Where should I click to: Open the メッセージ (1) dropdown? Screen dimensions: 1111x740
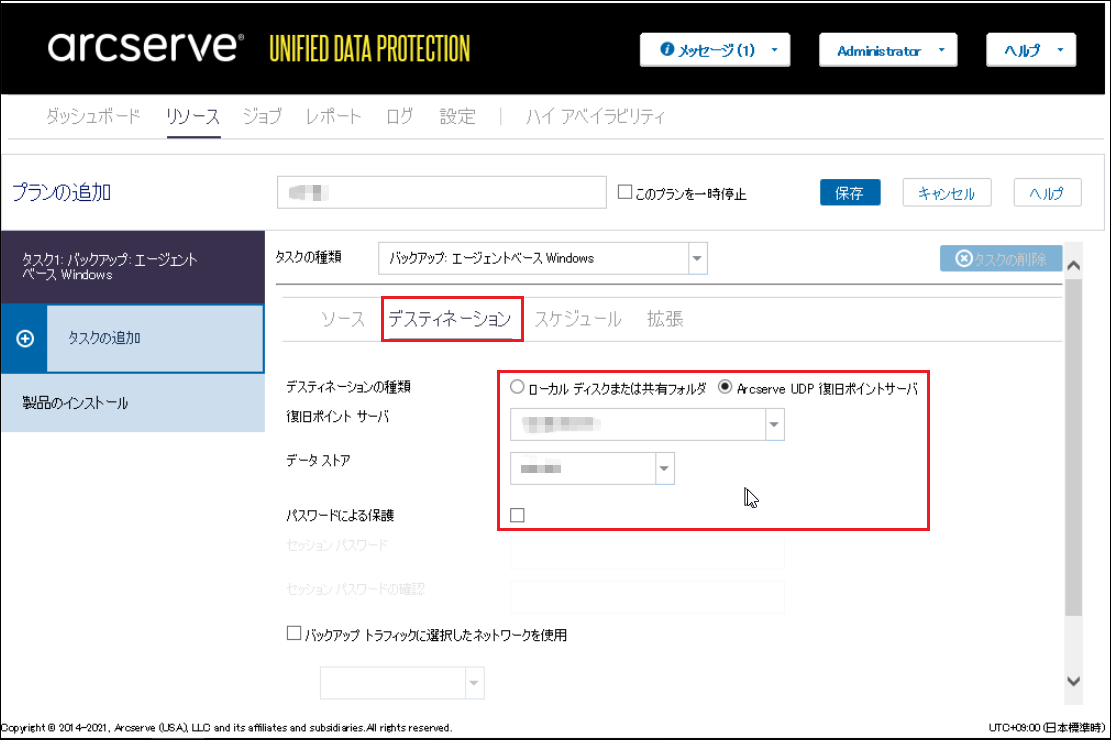[715, 50]
